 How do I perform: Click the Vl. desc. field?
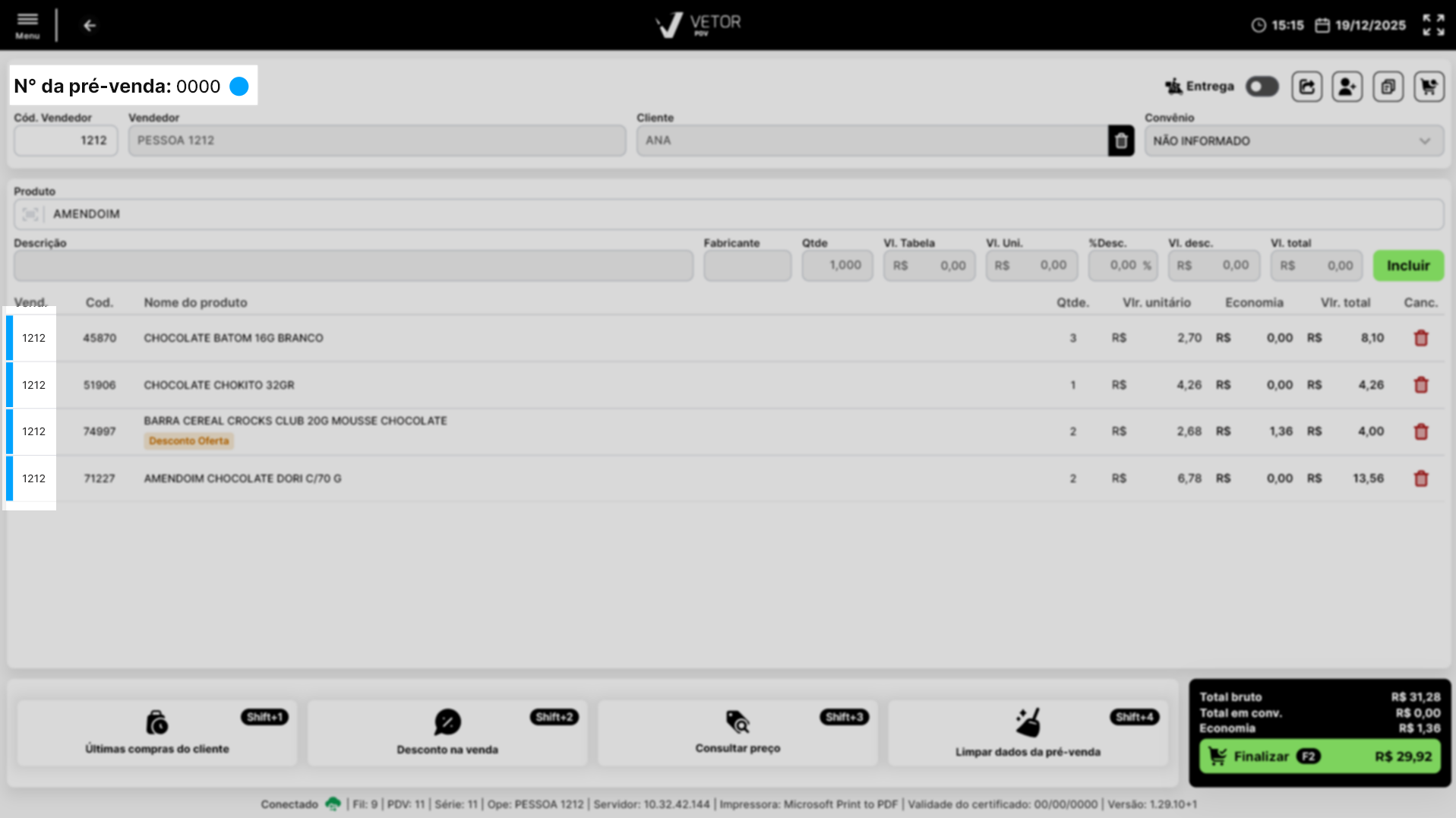1214,266
